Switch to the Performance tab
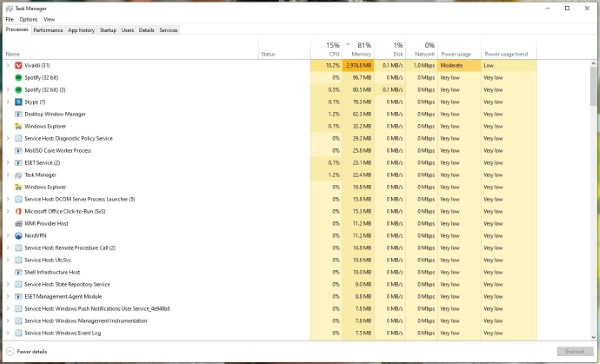This screenshot has height=364, width=600. click(48, 30)
